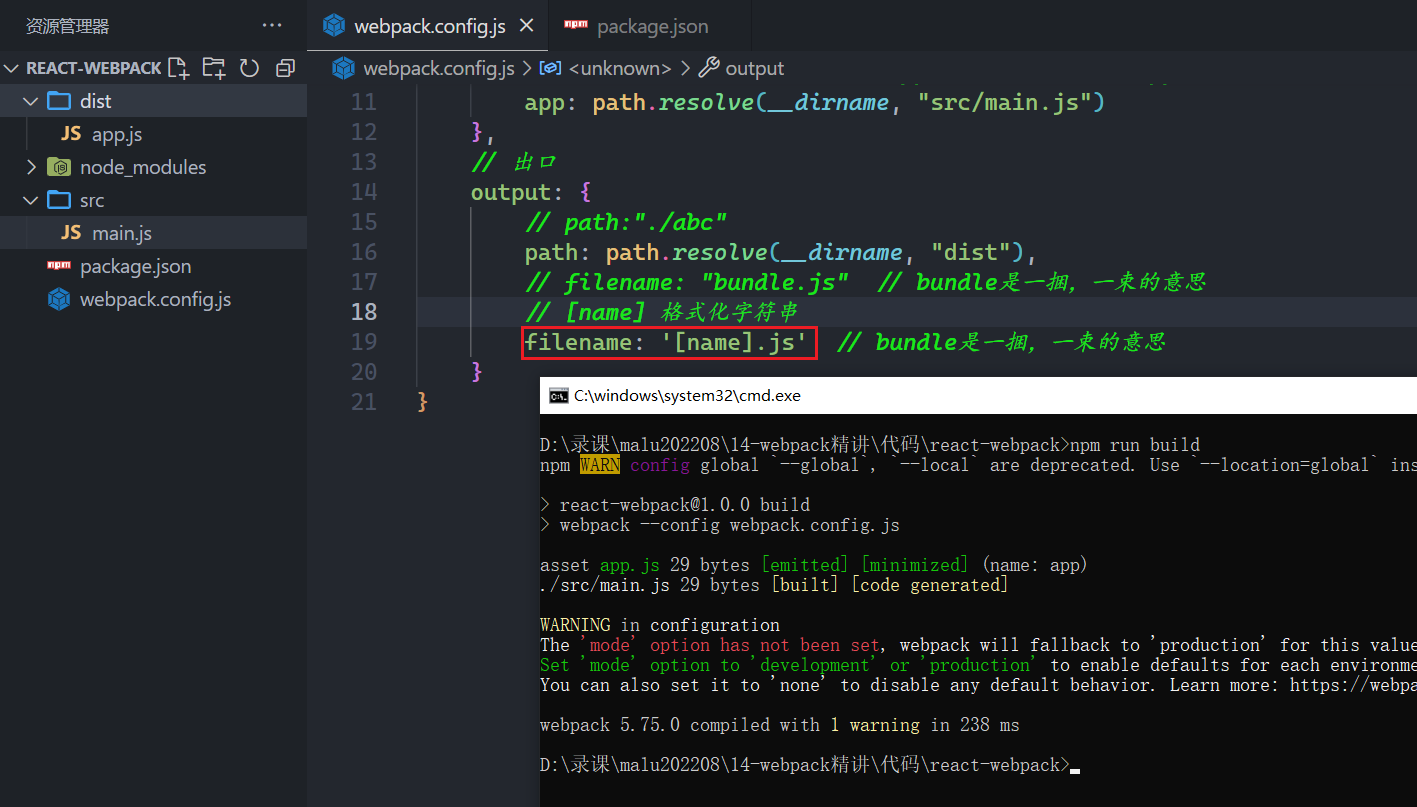Collapse the src folder chevron

30,200
